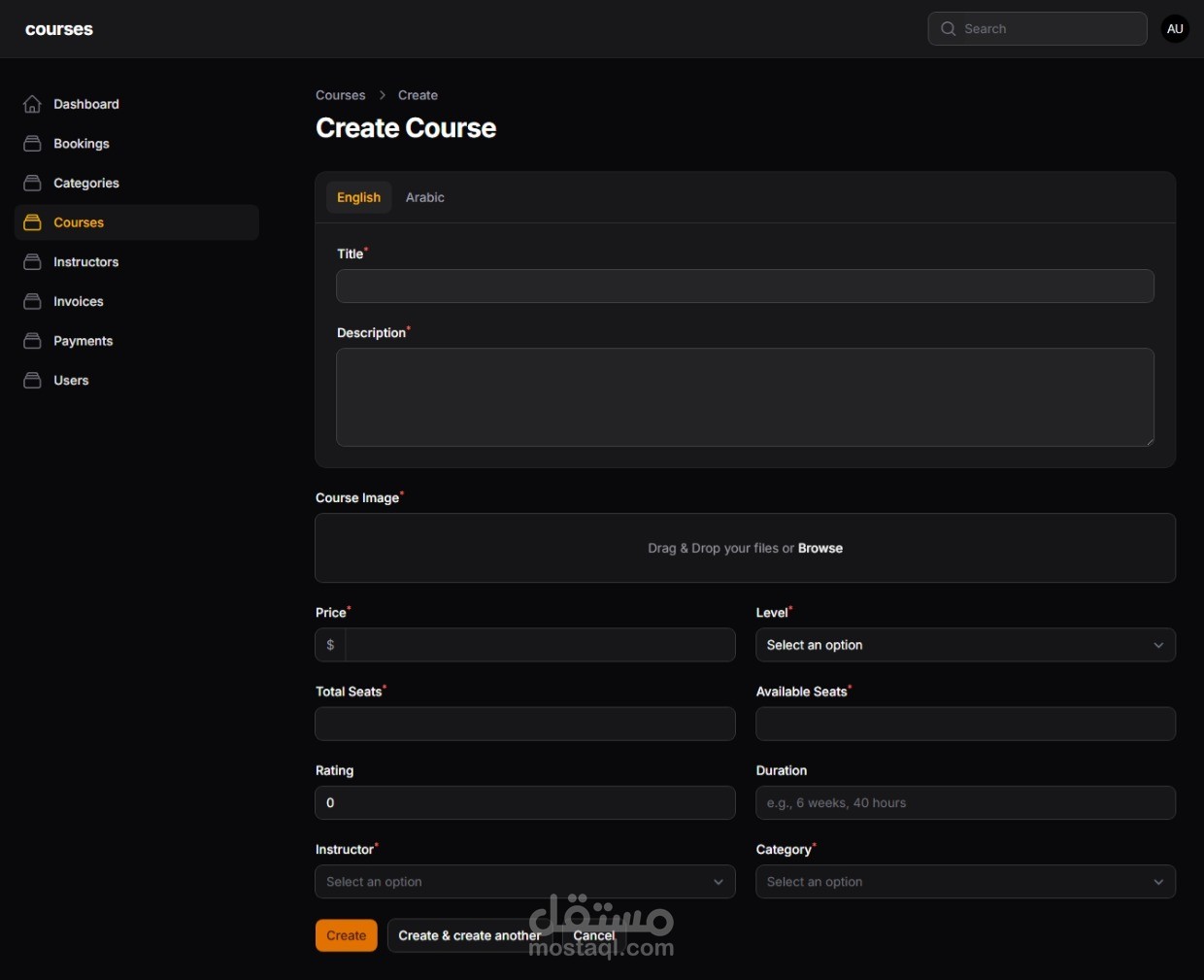The width and height of the screenshot is (1204, 980).
Task: Click the Instructor dropdown chevron arrow
Action: [x=719, y=882]
